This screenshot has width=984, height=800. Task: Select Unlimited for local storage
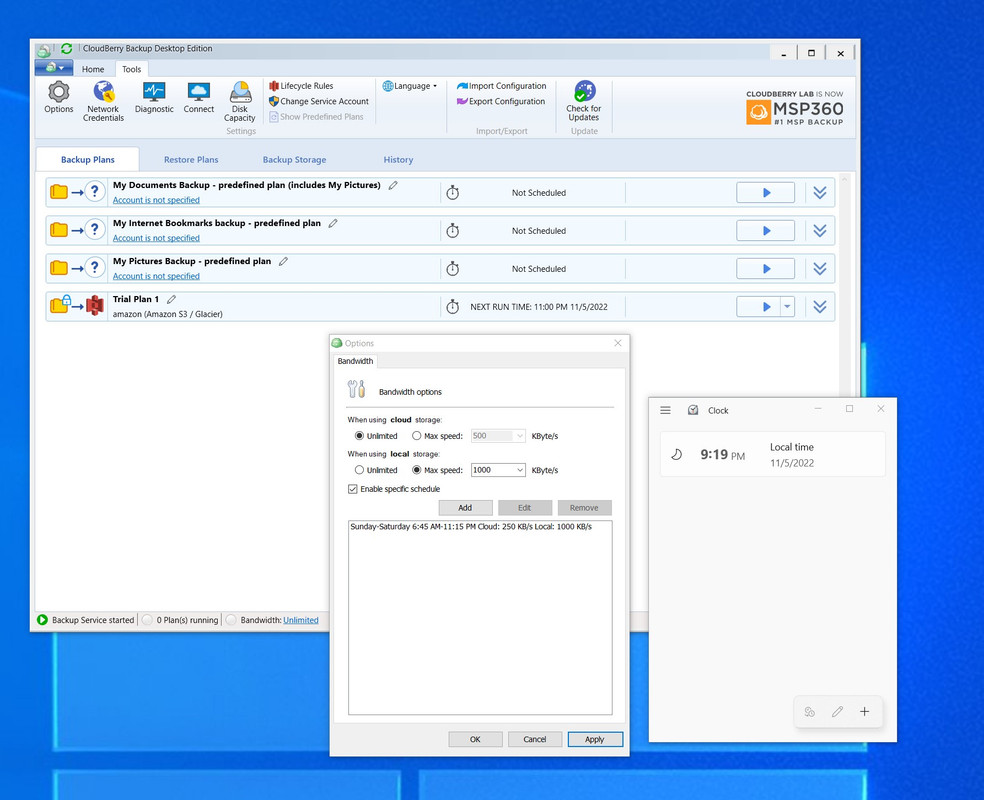(360, 470)
